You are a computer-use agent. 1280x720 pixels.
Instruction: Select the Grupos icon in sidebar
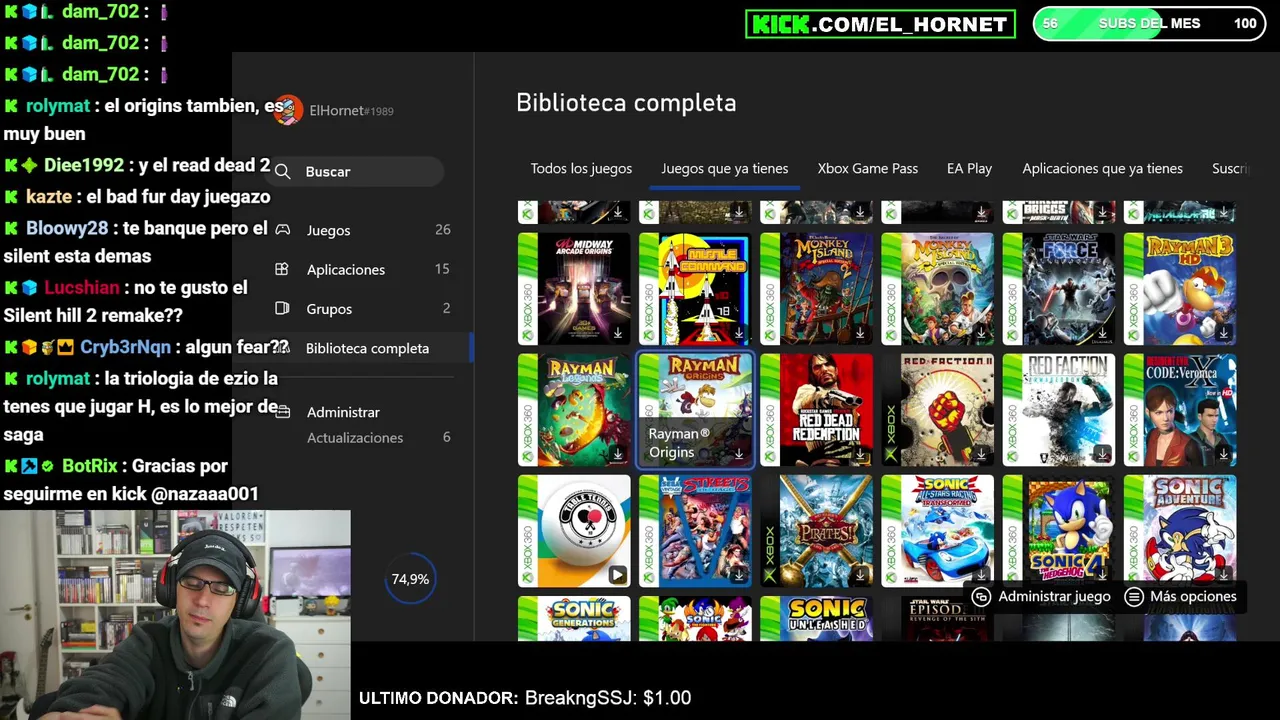pos(282,308)
